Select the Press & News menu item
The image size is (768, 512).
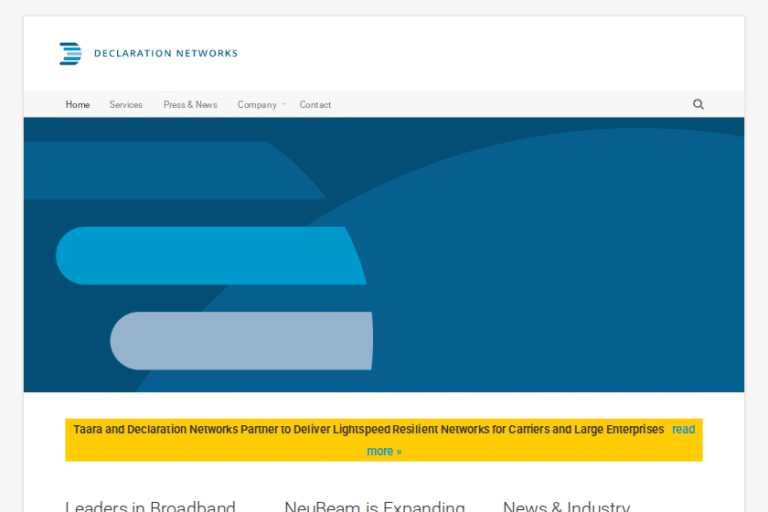[x=190, y=105]
